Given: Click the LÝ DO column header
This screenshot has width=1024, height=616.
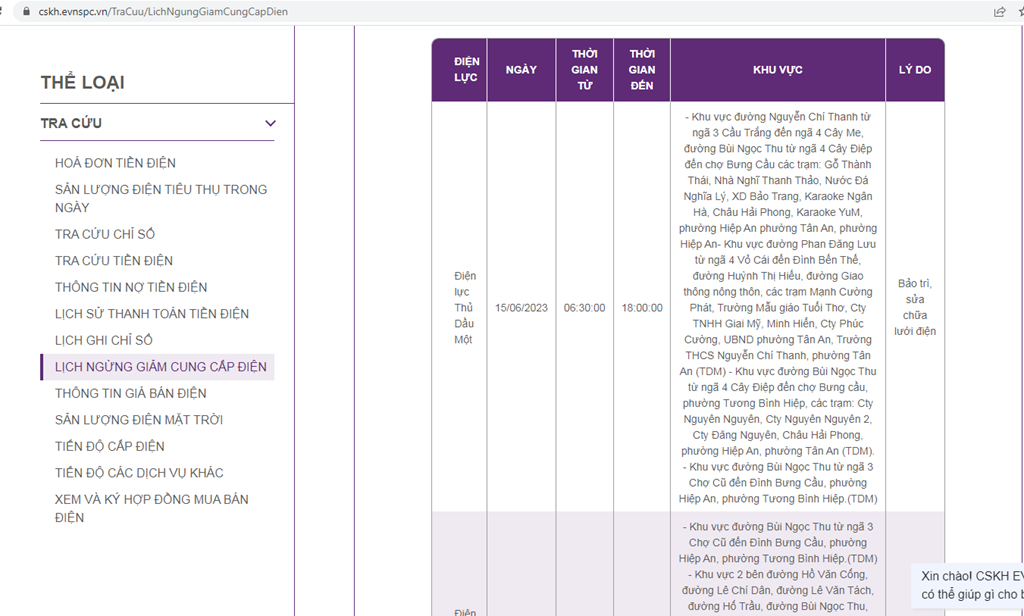Looking at the screenshot, I should click(915, 69).
